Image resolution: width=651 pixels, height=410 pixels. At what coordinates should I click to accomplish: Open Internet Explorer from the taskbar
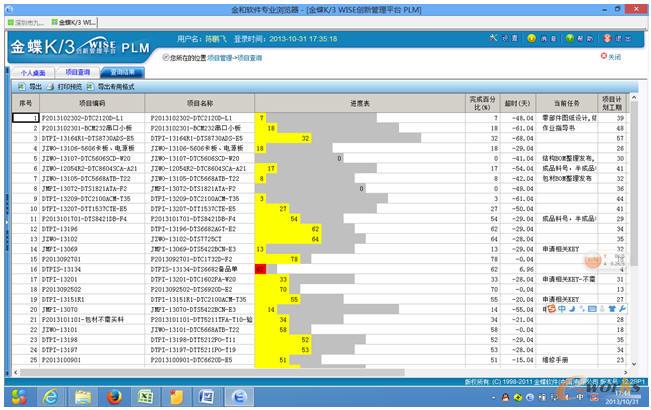tap(48, 397)
